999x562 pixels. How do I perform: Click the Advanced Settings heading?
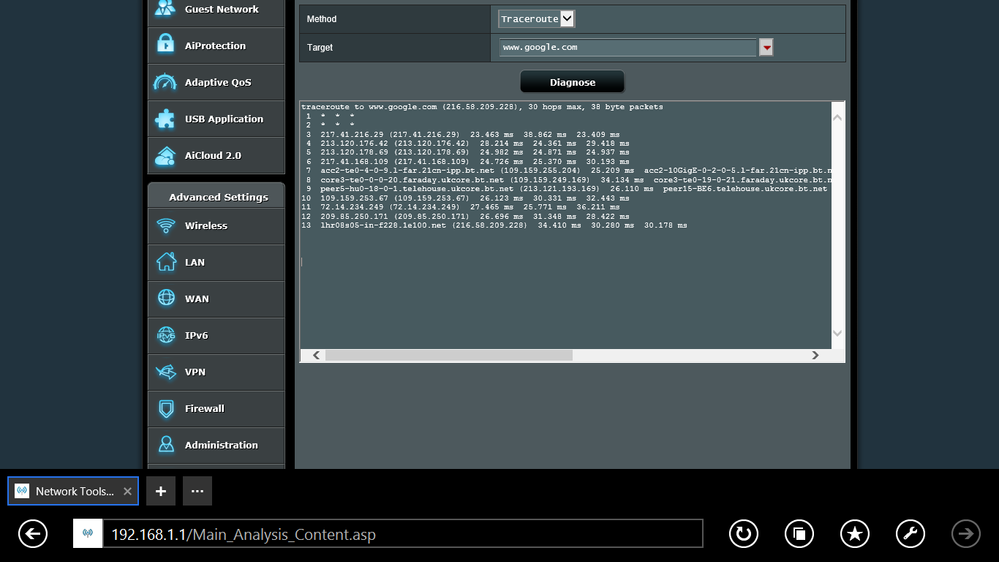[x=218, y=197]
